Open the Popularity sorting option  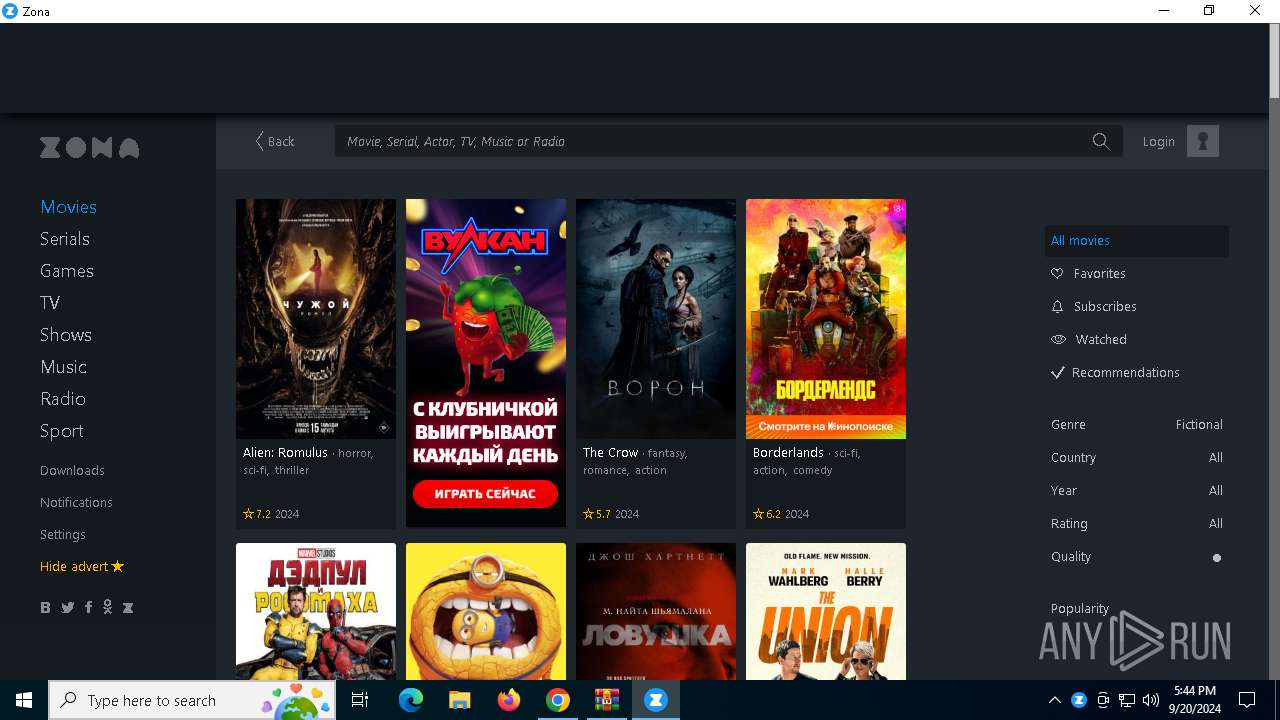1079,608
